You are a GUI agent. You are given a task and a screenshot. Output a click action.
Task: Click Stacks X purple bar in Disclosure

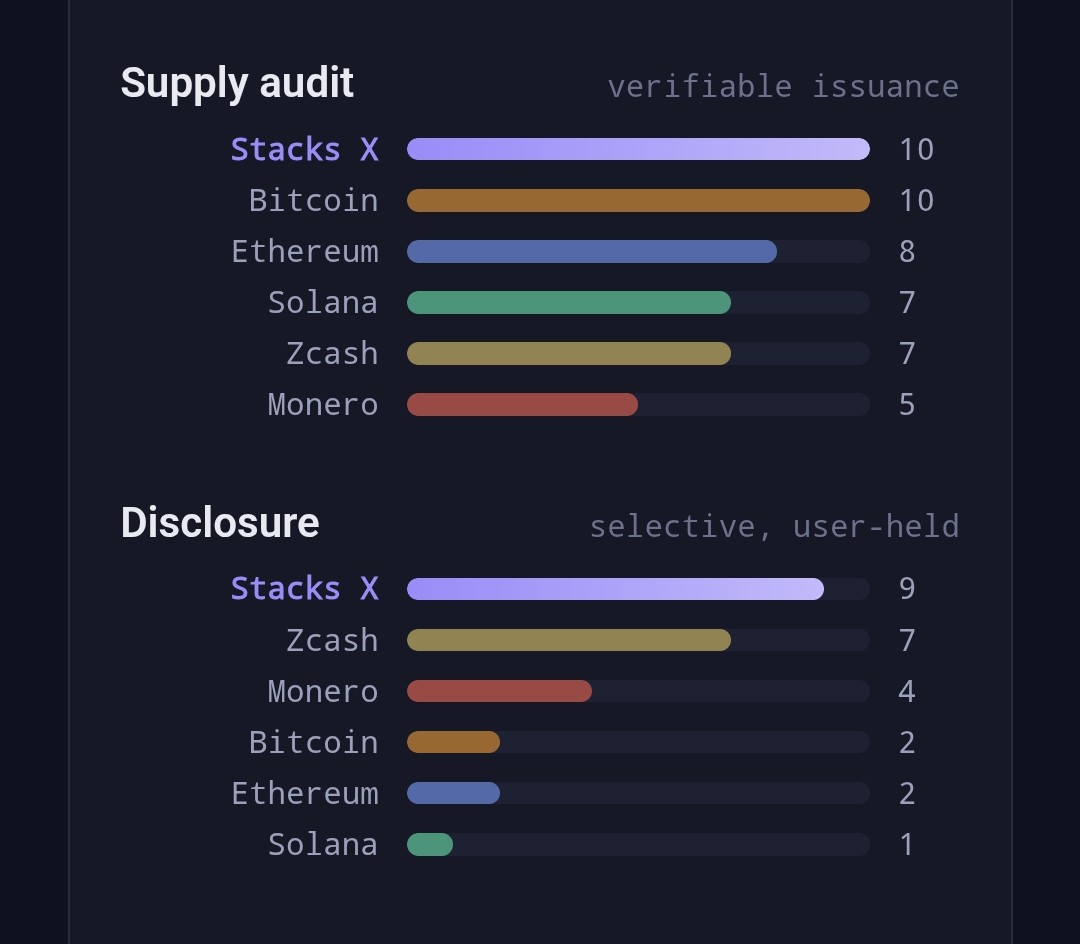pyautogui.click(x=615, y=589)
